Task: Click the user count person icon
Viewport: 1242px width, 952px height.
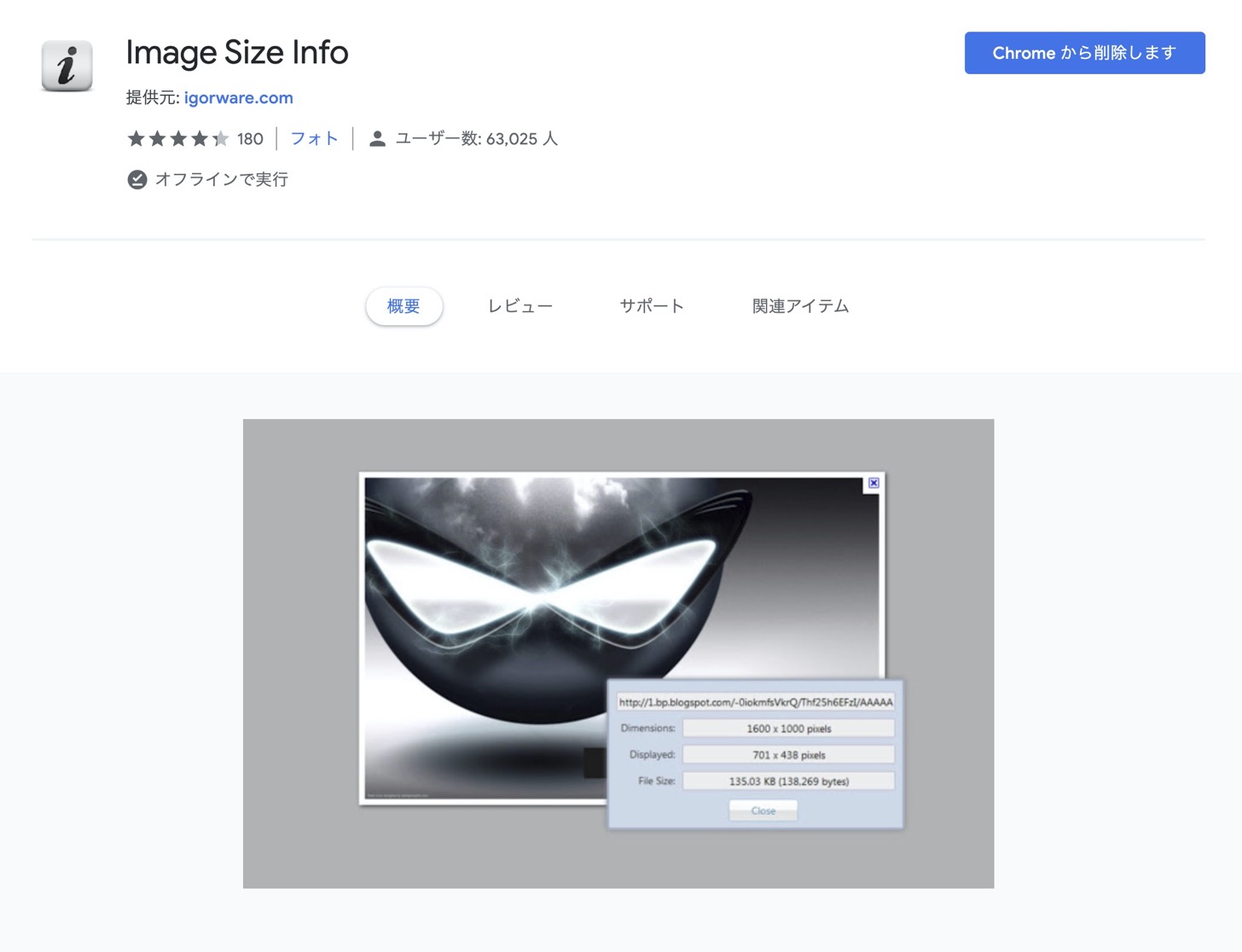Action: point(377,139)
